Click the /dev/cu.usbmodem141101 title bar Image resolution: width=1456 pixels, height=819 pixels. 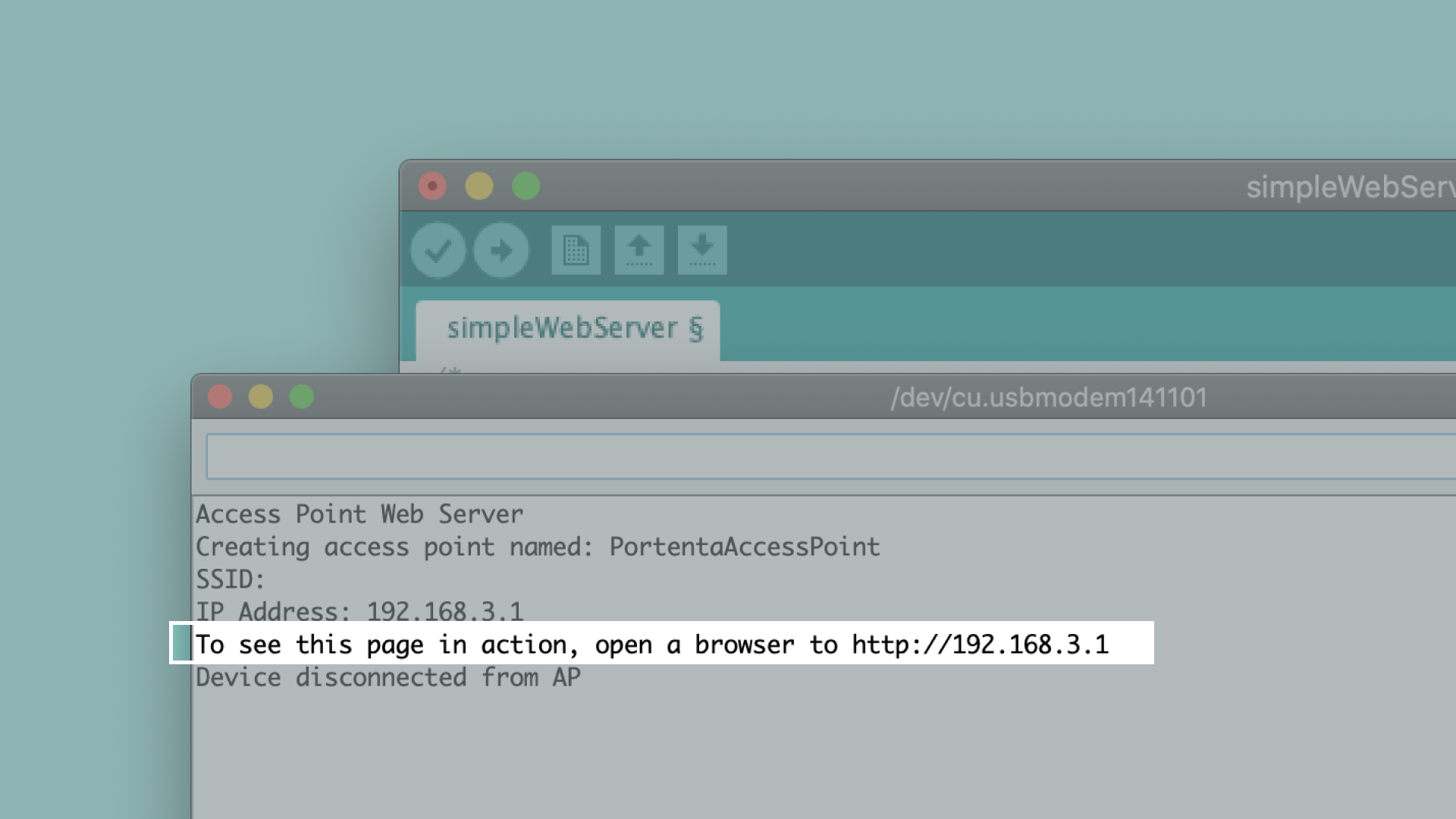[1048, 397]
